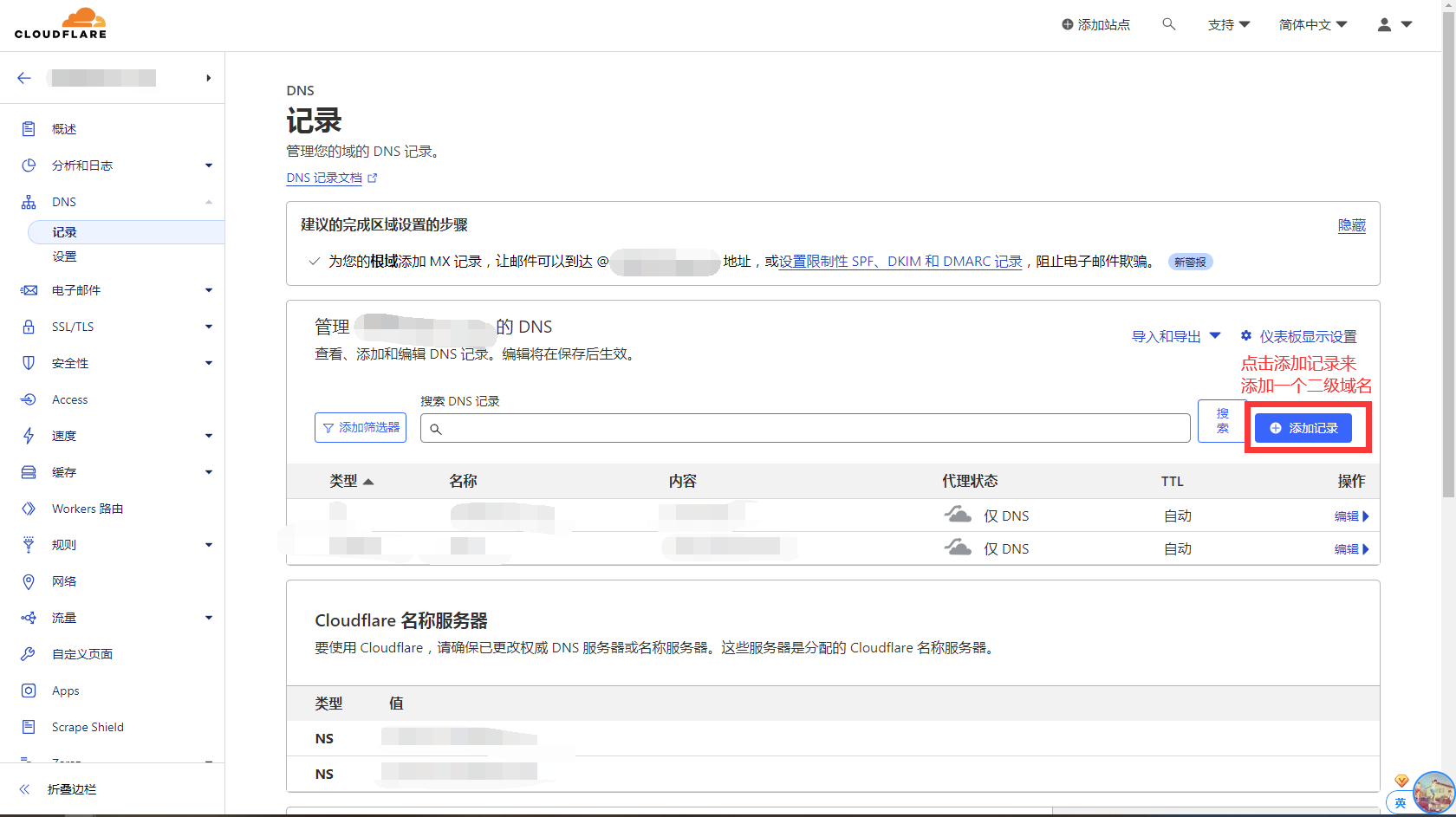Expand the 分析和日志 submenu arrow

[209, 165]
